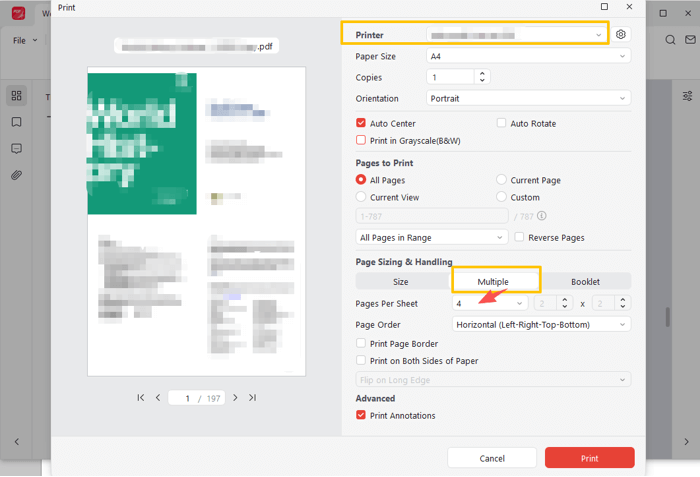
Task: Open Paper Size dropdown showing A4
Action: pos(529,56)
